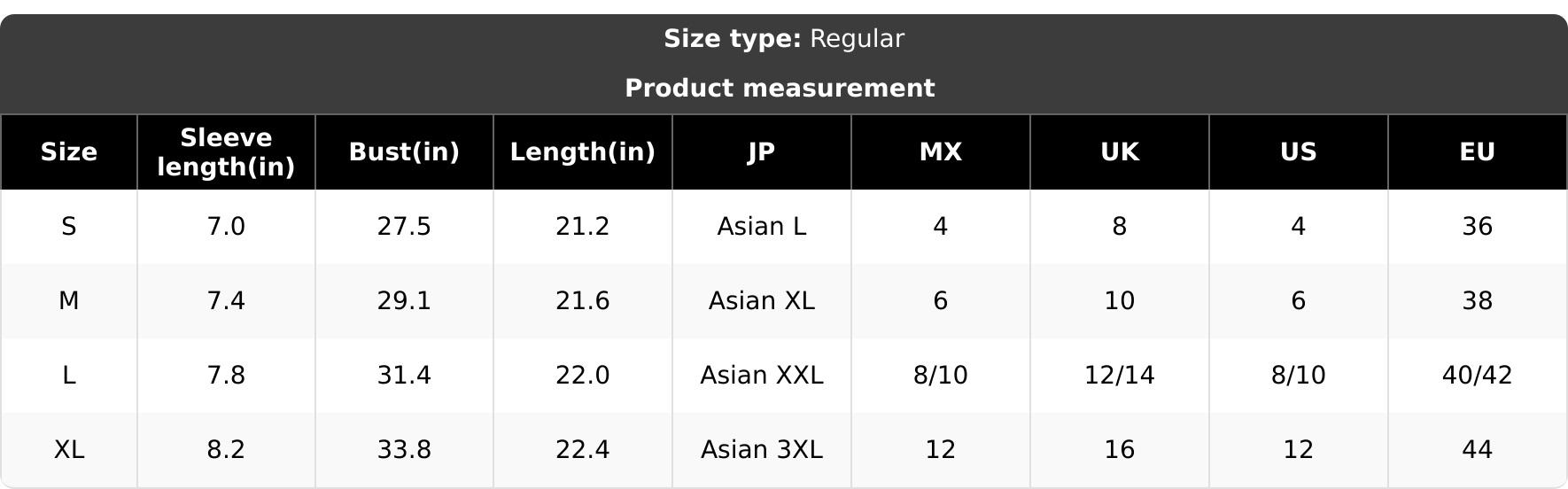The width and height of the screenshot is (1568, 489).
Task: Click the Asian 3XL cell
Action: click(x=762, y=450)
